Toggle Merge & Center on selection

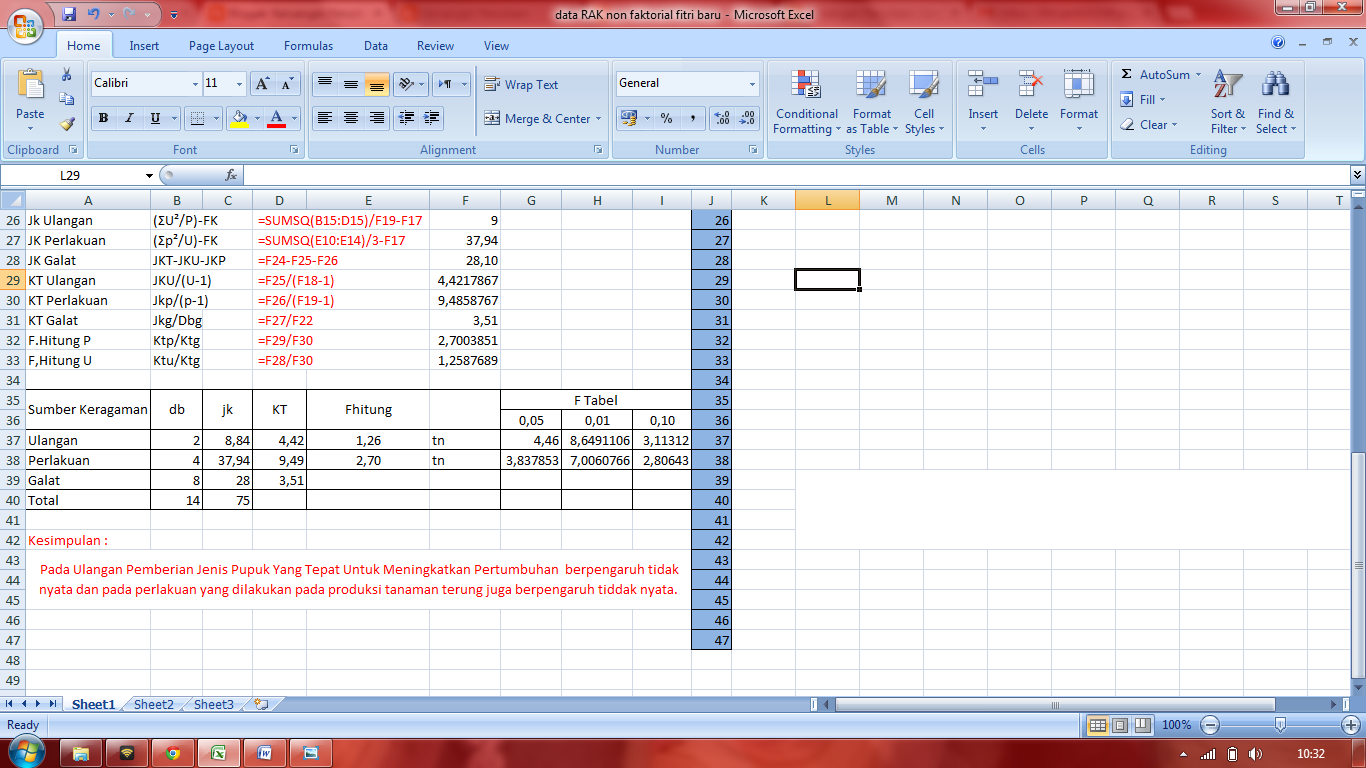coord(541,119)
